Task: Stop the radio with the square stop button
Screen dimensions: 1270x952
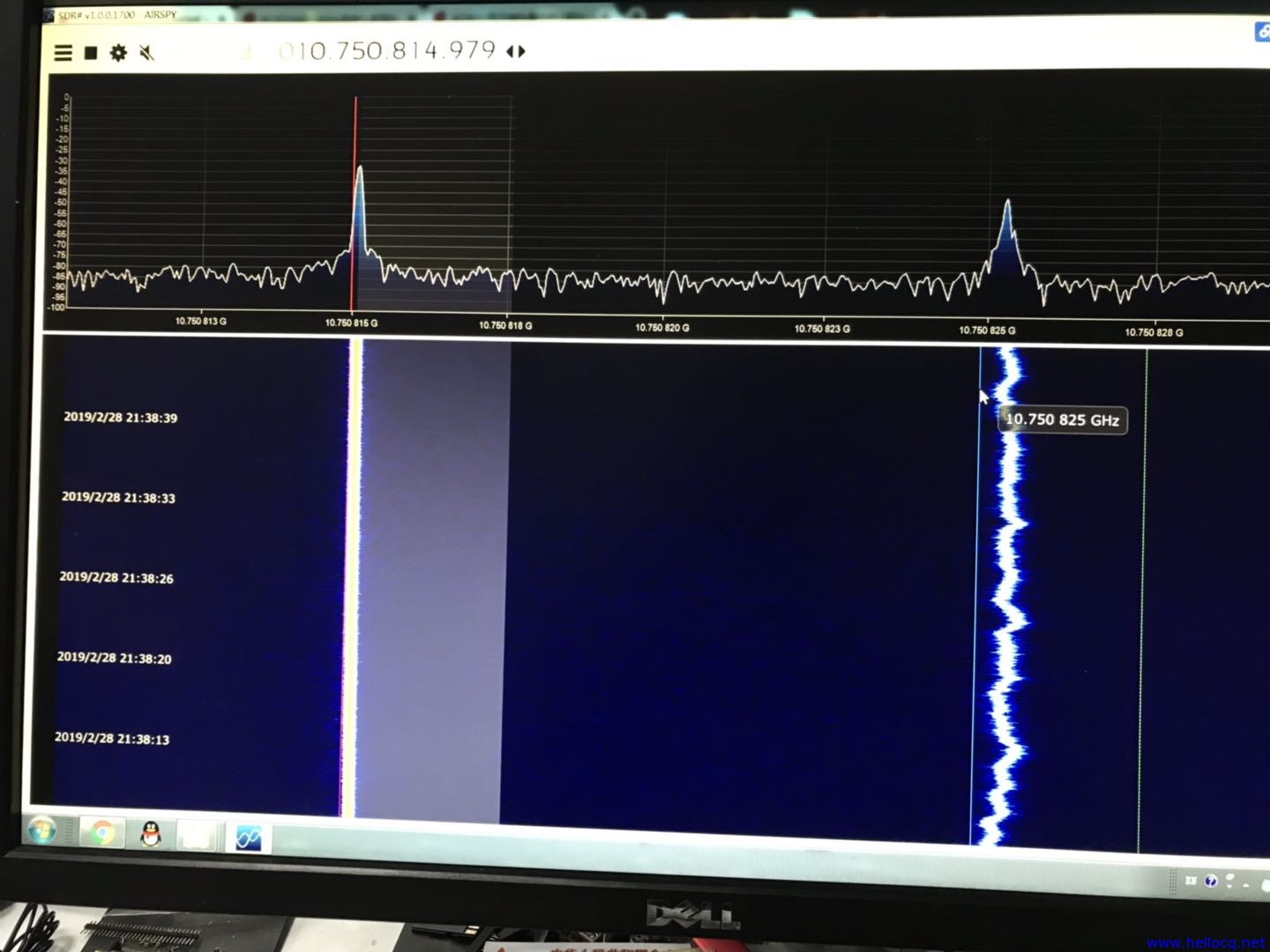Action: [x=90, y=54]
